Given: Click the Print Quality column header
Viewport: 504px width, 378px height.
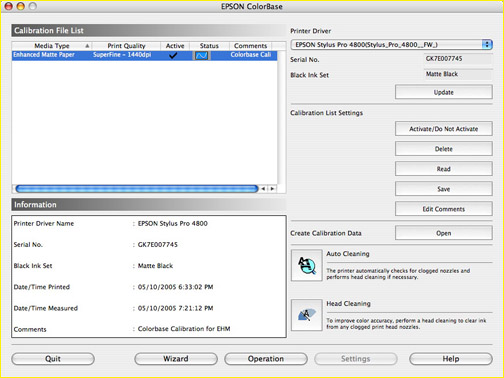Looking at the screenshot, I should pyautogui.click(x=126, y=46).
